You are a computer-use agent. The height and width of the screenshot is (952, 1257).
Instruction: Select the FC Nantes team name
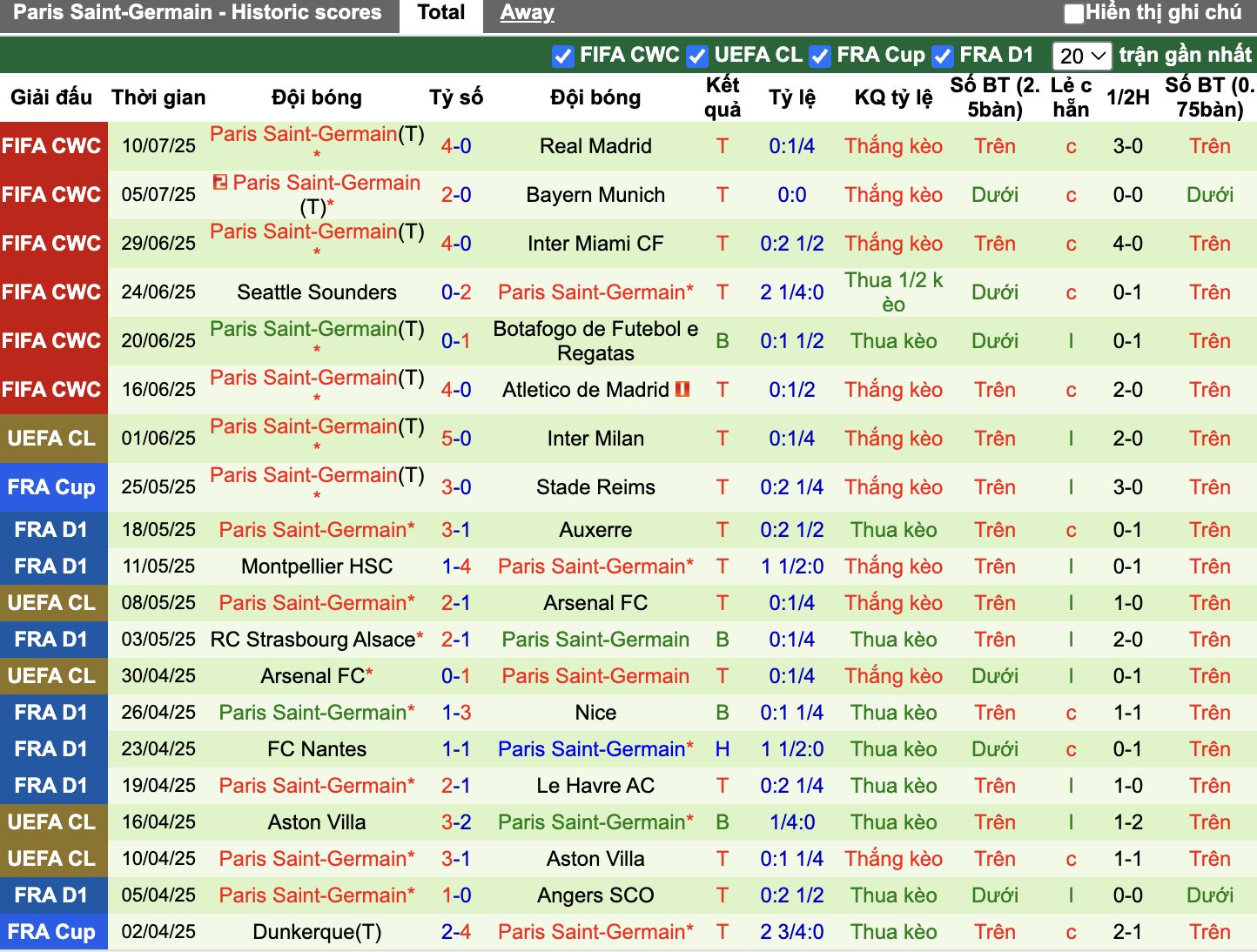click(317, 748)
